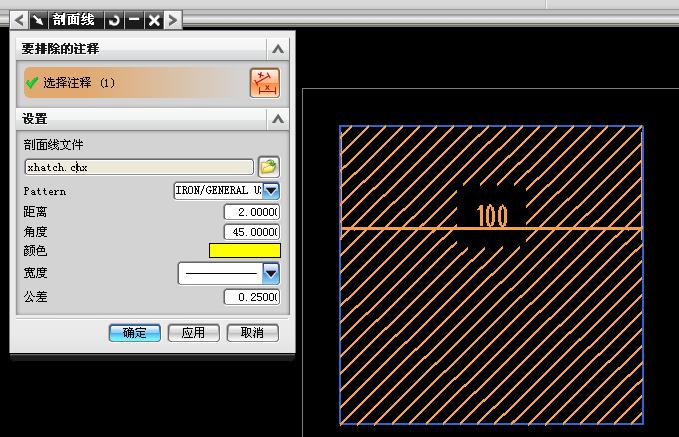Click the 应用 apply button

[194, 333]
